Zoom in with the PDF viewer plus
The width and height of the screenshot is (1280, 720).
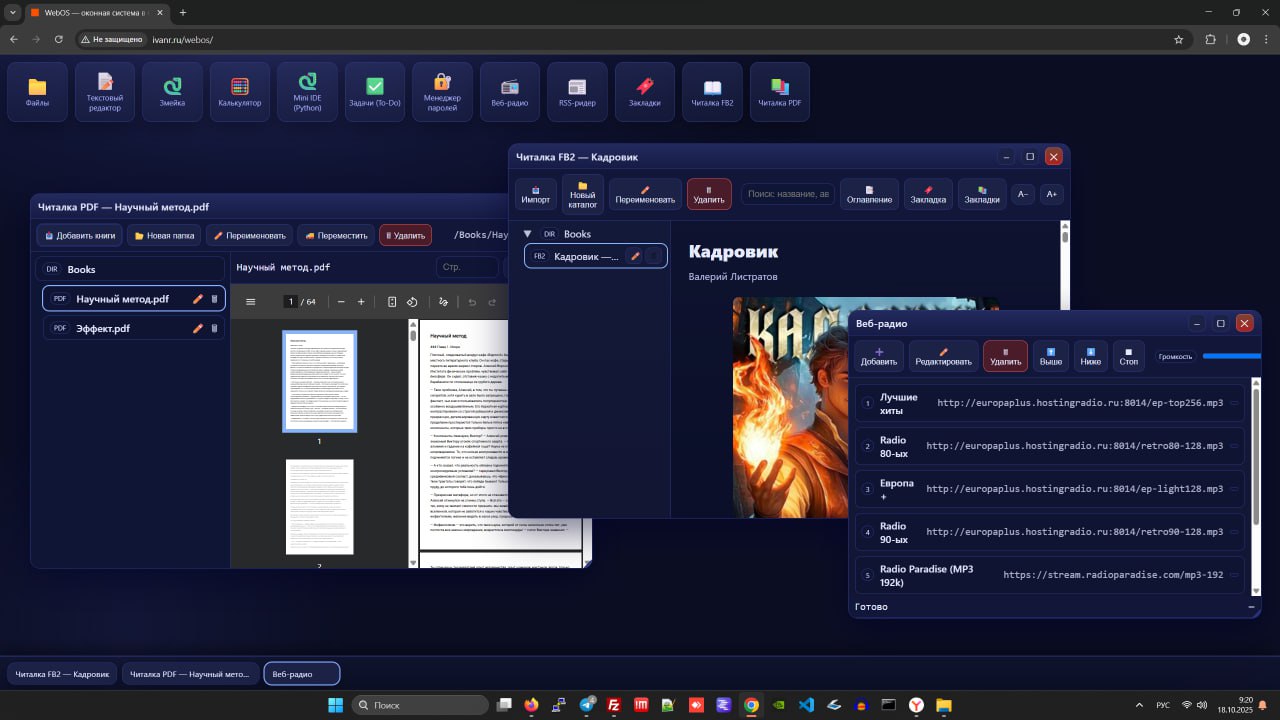361,302
